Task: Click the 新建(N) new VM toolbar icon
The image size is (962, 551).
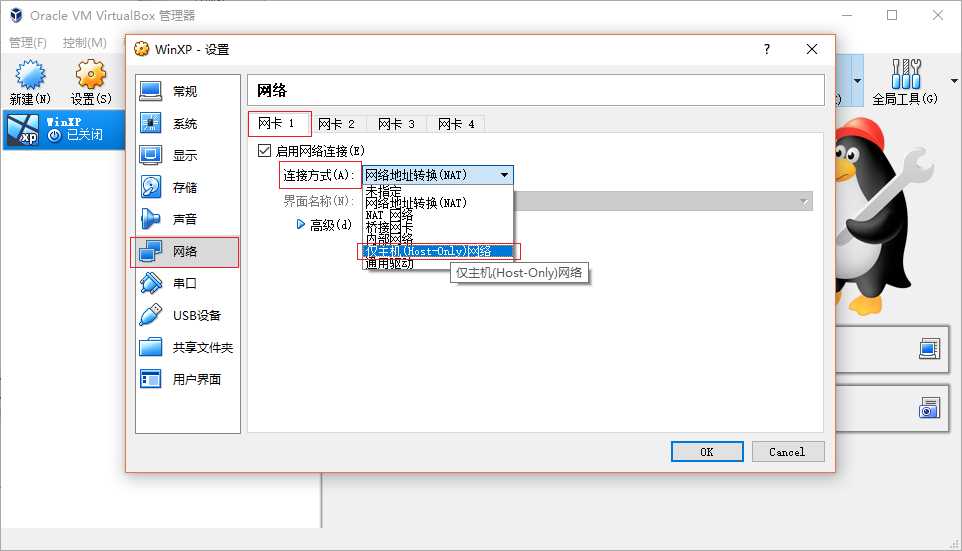Action: (x=30, y=82)
